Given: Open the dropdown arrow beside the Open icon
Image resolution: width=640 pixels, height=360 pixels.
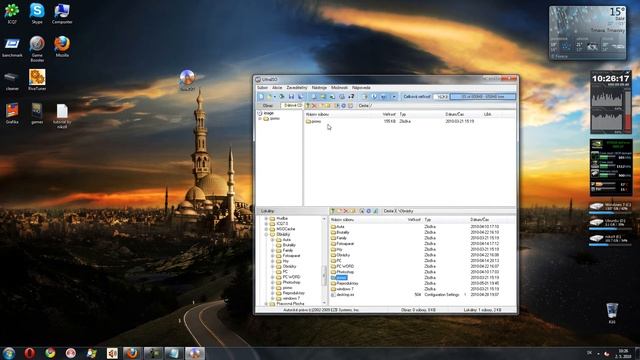Looking at the screenshot, I should point(275,97).
